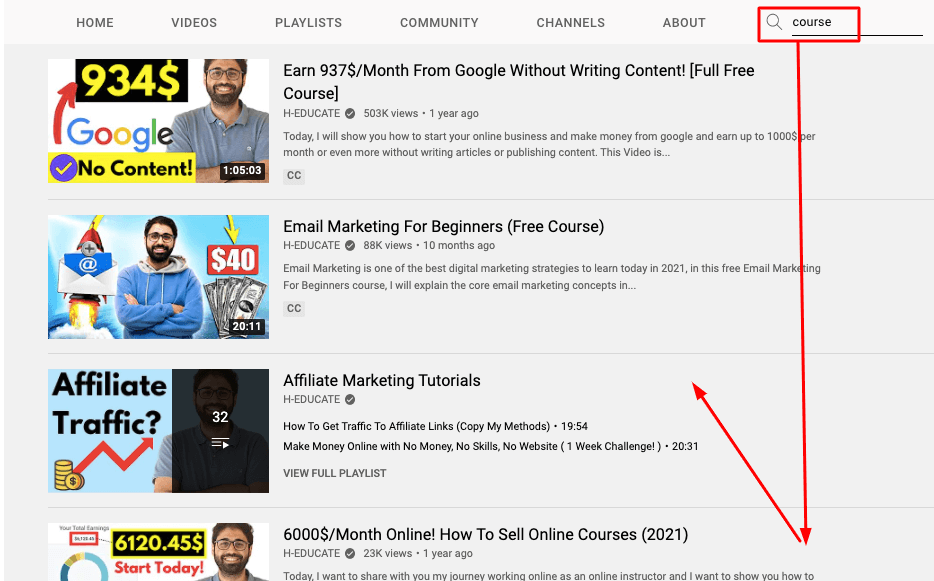Go to the COMMUNITY tab

tap(439, 23)
